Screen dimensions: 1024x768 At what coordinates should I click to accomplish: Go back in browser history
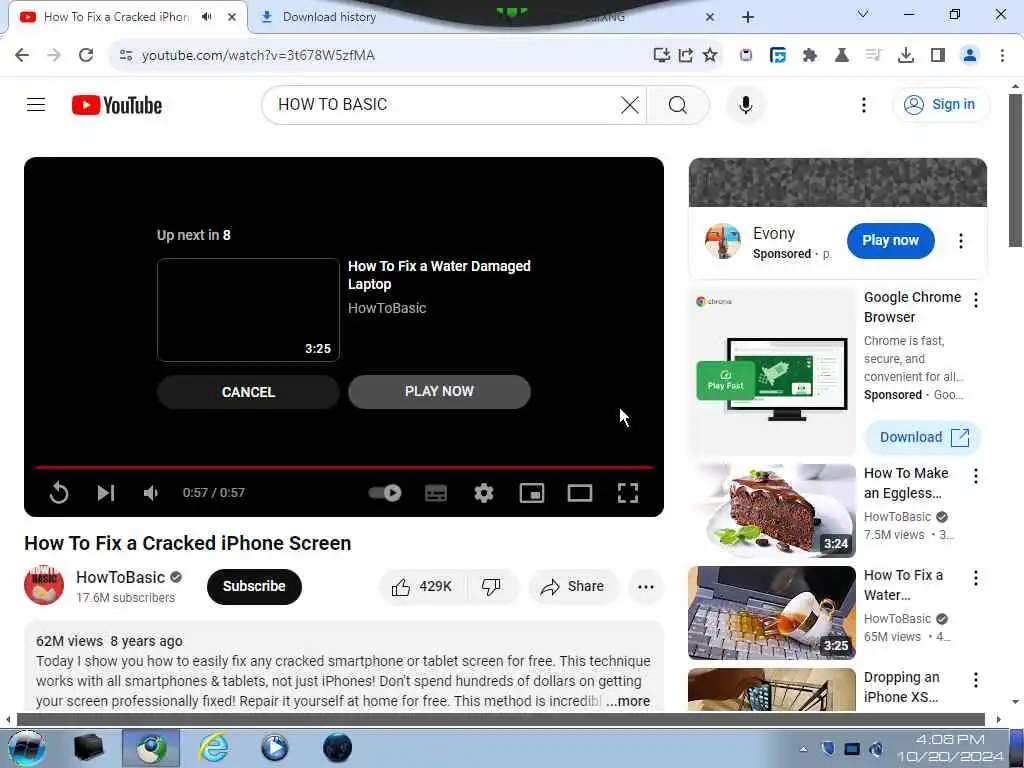pyautogui.click(x=22, y=55)
